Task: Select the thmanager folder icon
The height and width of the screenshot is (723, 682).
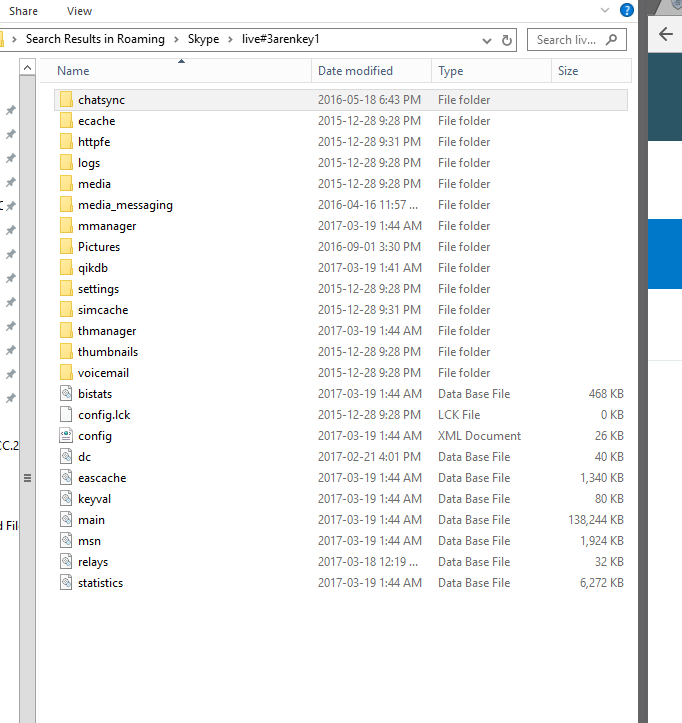Action: (66, 331)
